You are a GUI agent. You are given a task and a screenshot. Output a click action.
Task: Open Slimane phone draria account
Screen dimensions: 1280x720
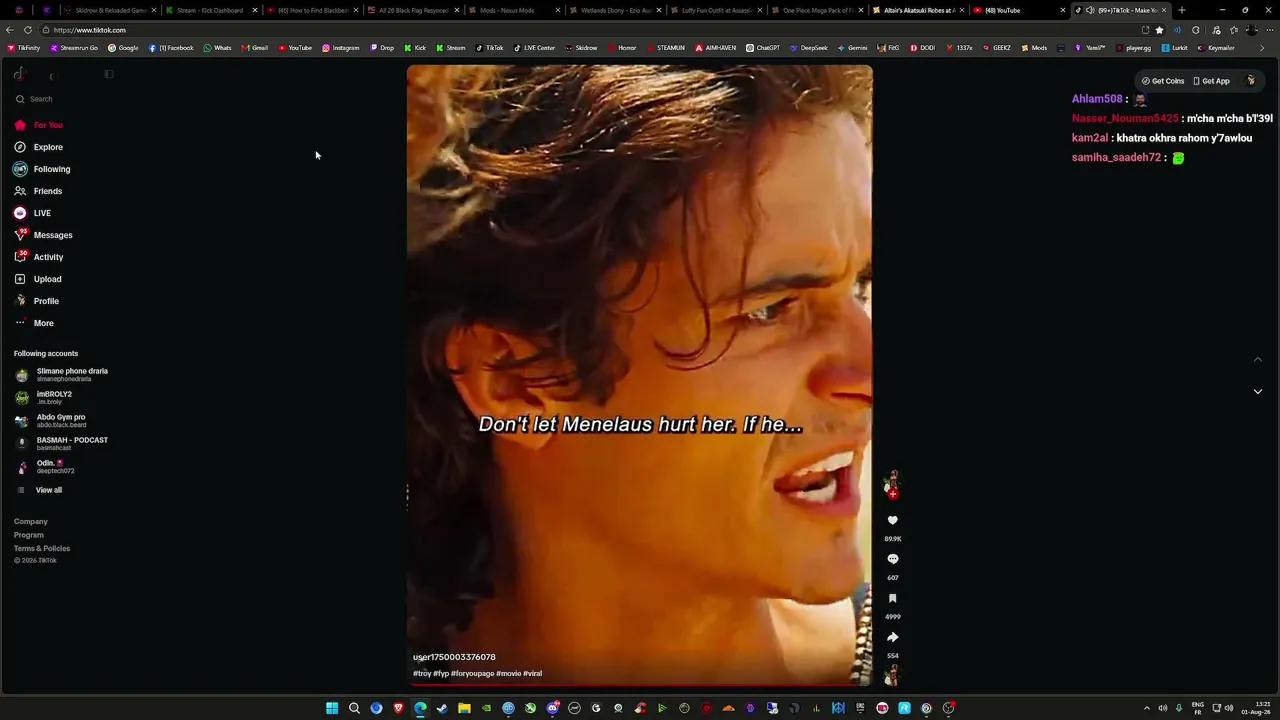[x=62, y=374]
